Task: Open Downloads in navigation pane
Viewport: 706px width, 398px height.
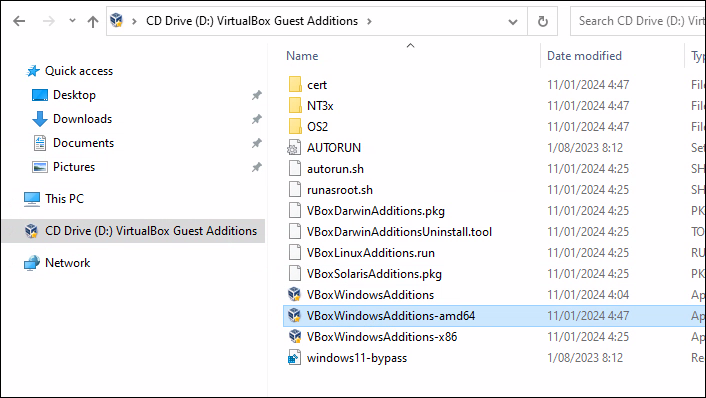Action: [x=82, y=119]
